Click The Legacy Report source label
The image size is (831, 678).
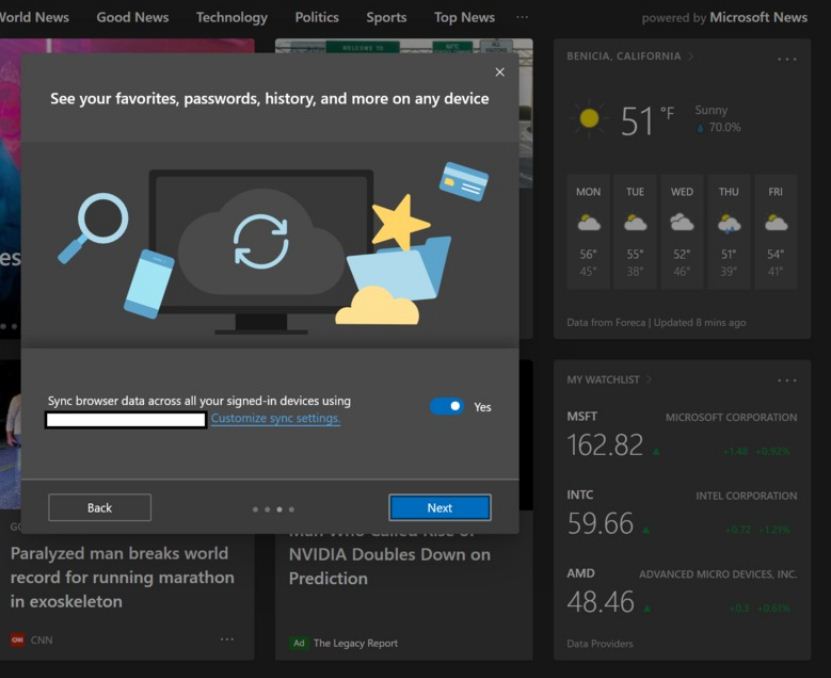[355, 643]
